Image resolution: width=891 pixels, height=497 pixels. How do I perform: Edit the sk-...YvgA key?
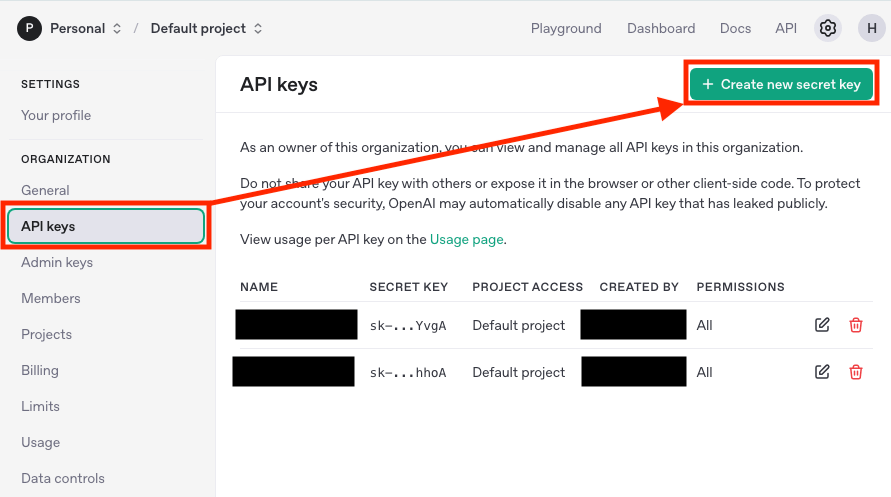point(822,325)
